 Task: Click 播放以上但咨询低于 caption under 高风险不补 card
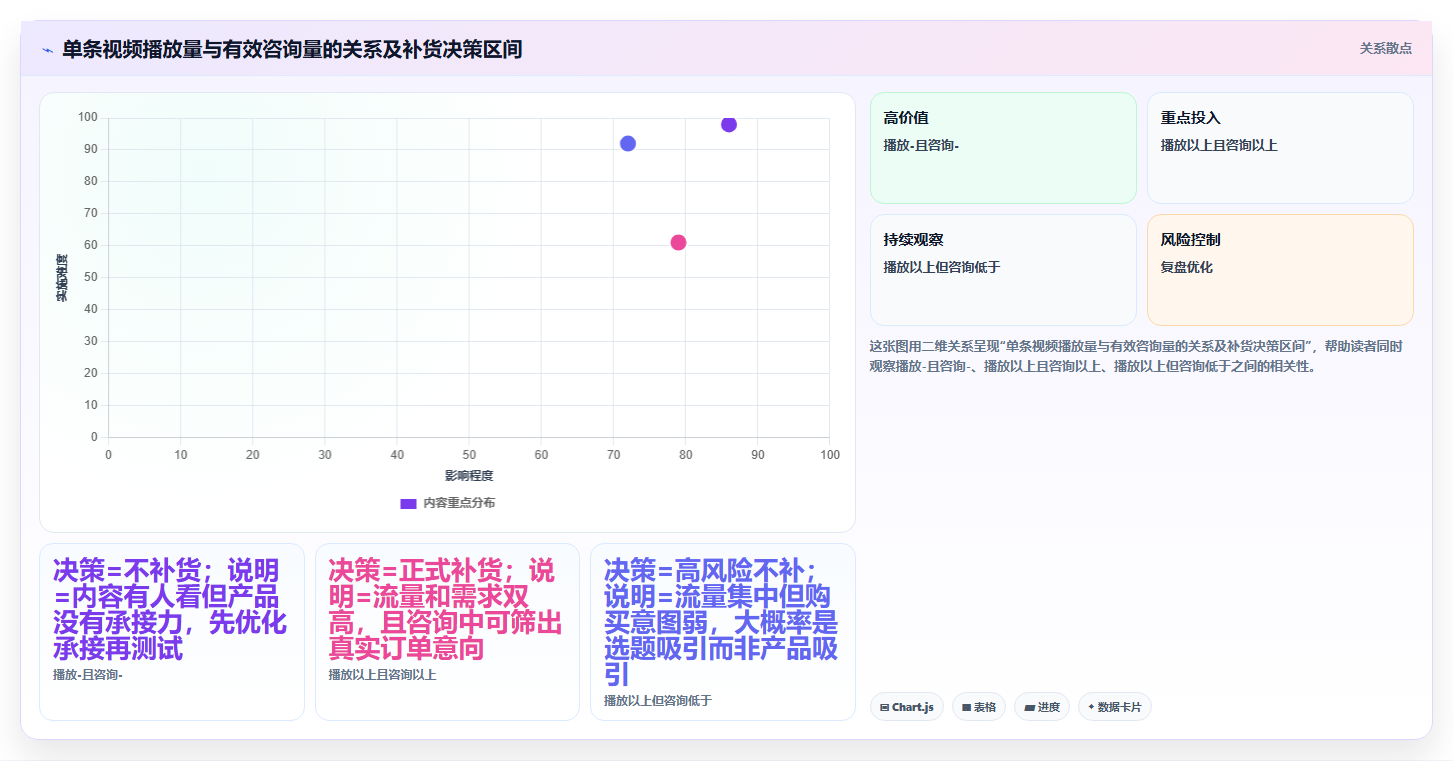[x=658, y=700]
